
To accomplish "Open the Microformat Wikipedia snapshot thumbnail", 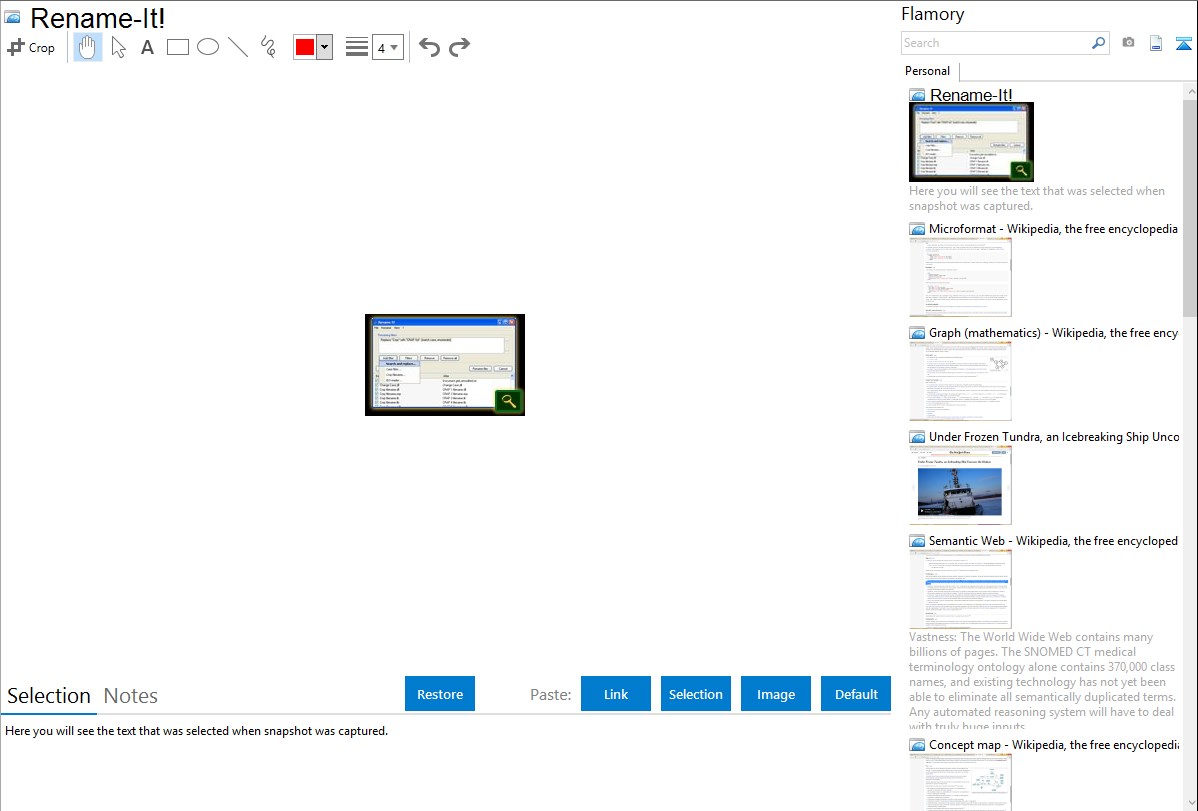I will click(x=960, y=277).
